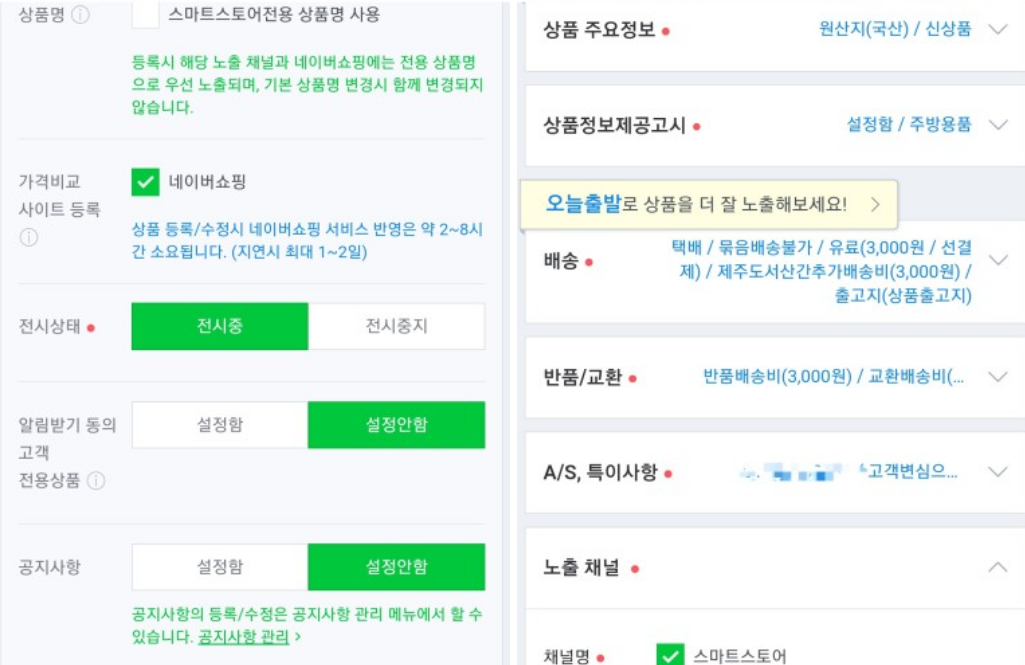Uncheck the 스마트스토어 channel checkbox
The height and width of the screenshot is (665, 1025).
(x=668, y=652)
